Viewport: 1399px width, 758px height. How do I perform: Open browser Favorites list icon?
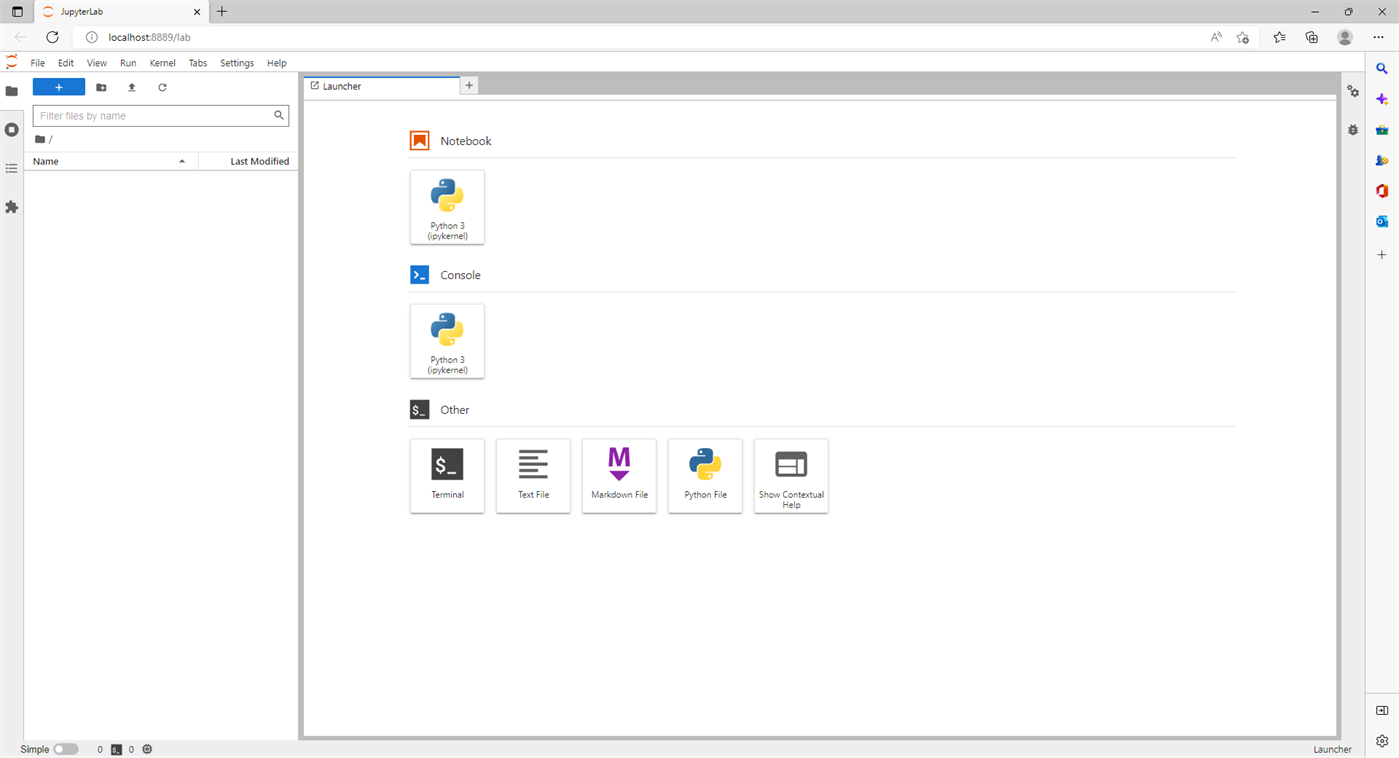coord(1280,37)
